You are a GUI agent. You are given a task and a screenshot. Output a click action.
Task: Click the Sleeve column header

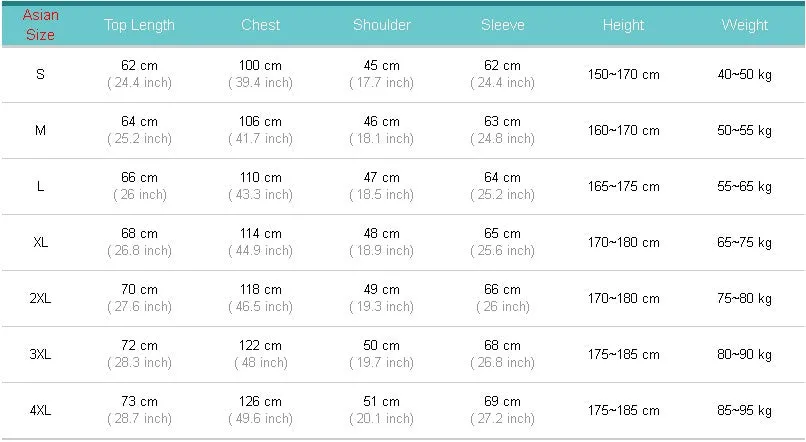503,25
